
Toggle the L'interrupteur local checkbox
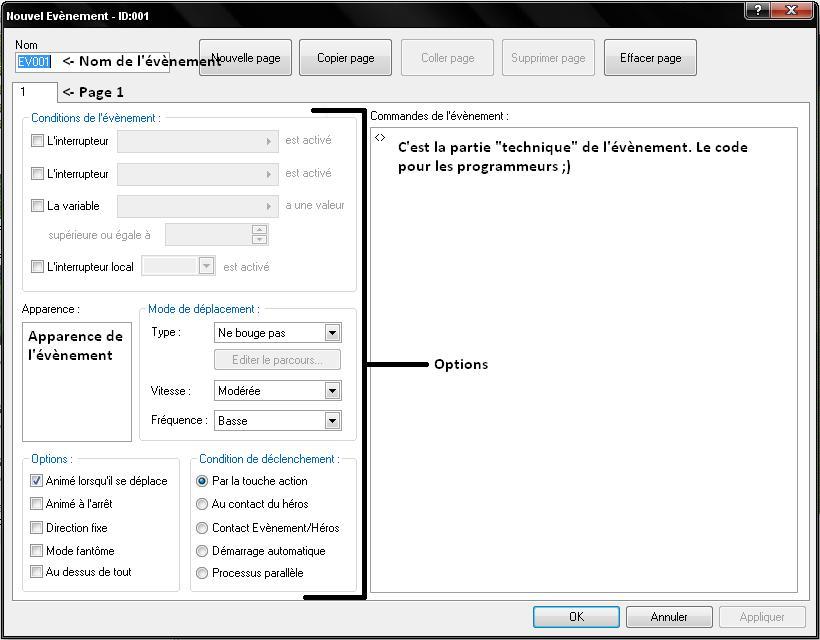pyautogui.click(x=38, y=267)
